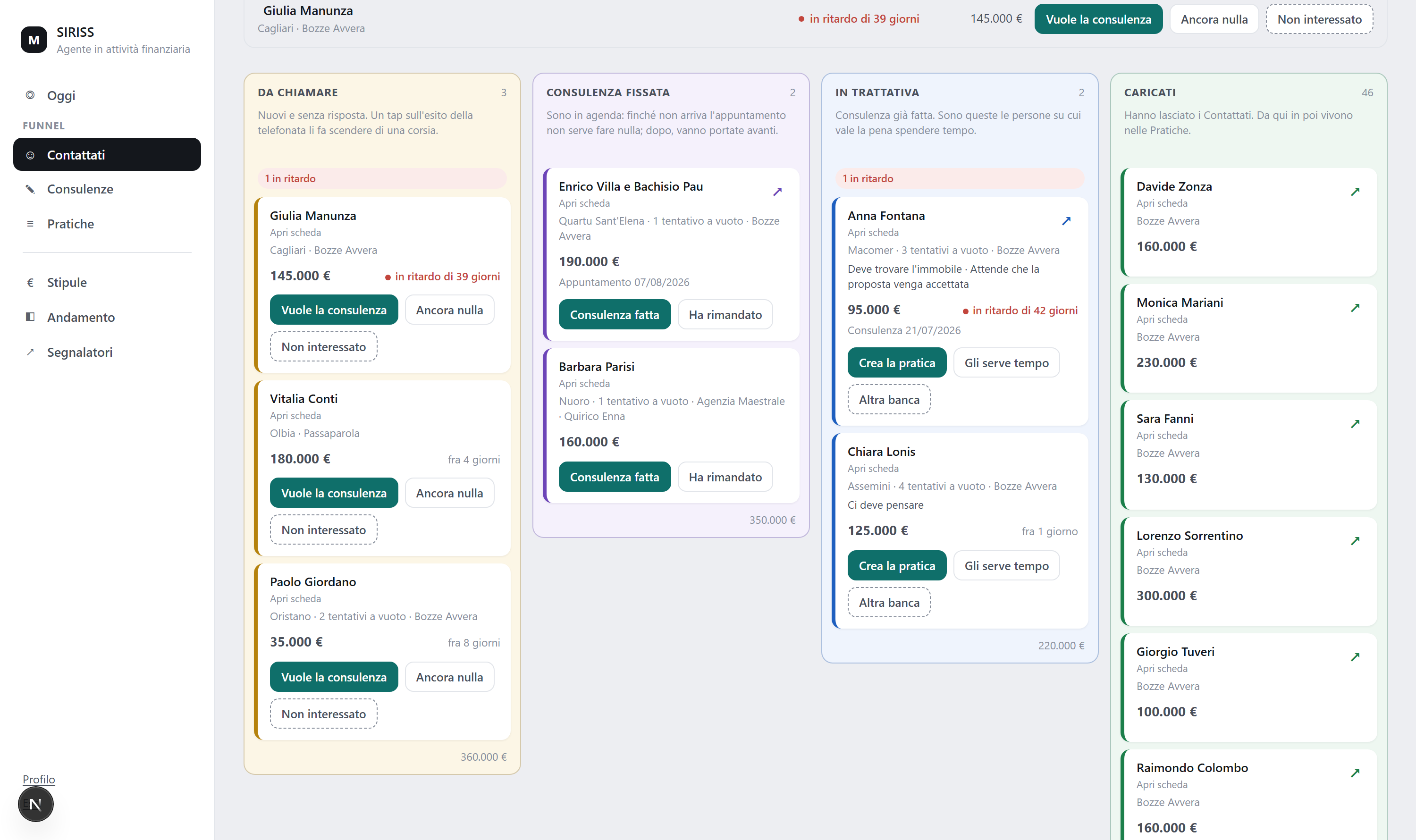1416x840 pixels.
Task: Open Apri scheda for Chiara Lonis
Action: (x=872, y=469)
